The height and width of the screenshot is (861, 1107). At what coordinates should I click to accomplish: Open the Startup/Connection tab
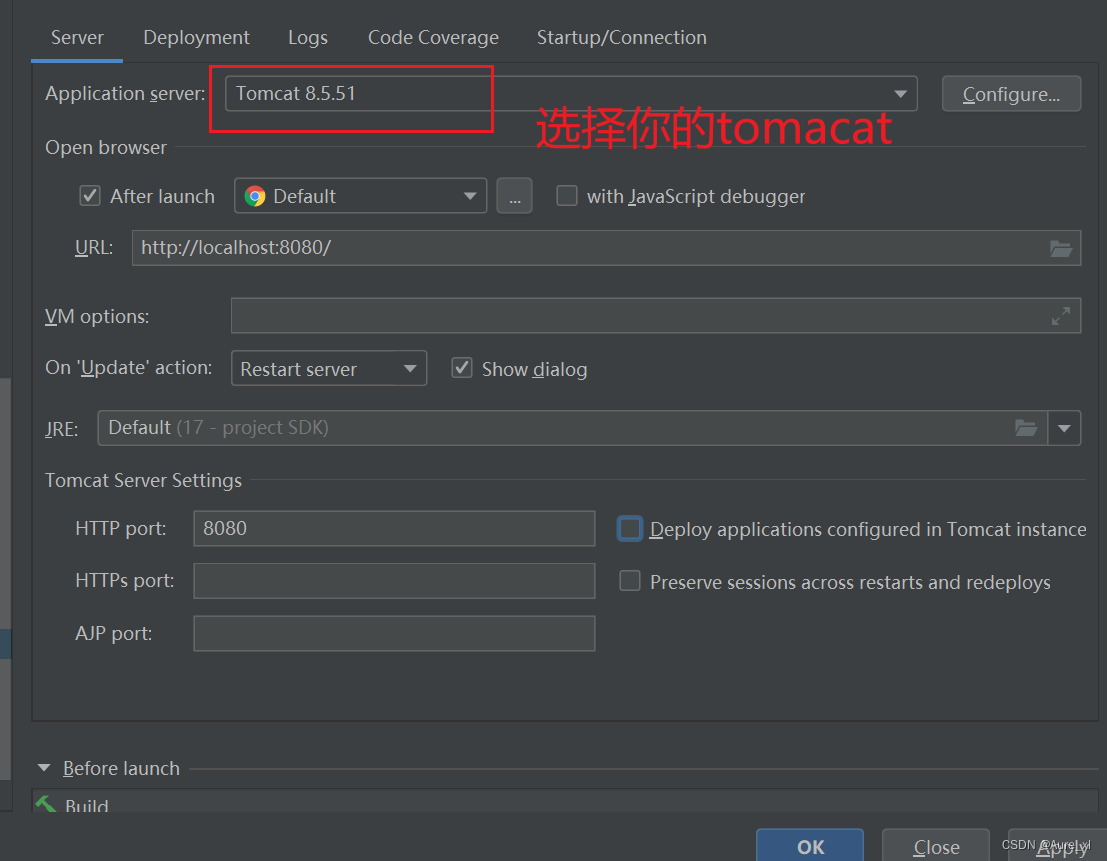coord(621,37)
